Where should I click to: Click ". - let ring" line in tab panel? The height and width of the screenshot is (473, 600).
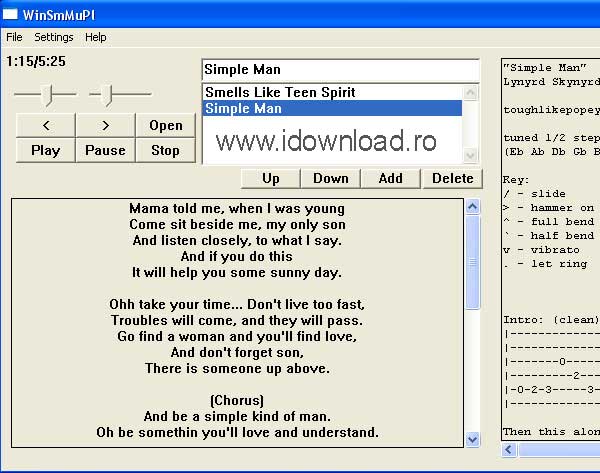(x=545, y=264)
